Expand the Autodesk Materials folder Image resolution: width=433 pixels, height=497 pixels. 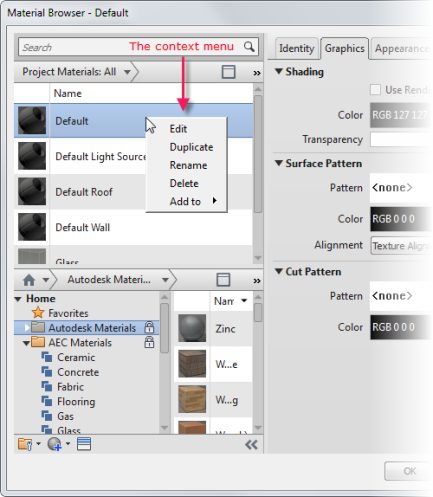pyautogui.click(x=27, y=328)
